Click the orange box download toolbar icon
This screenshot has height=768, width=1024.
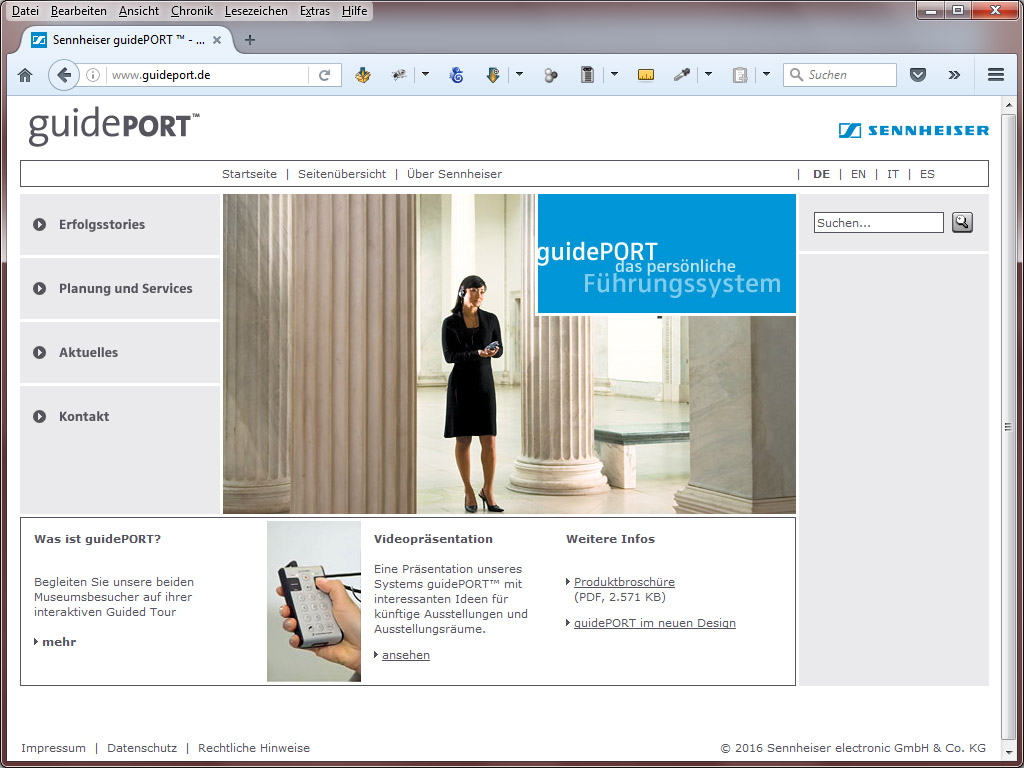pos(363,75)
